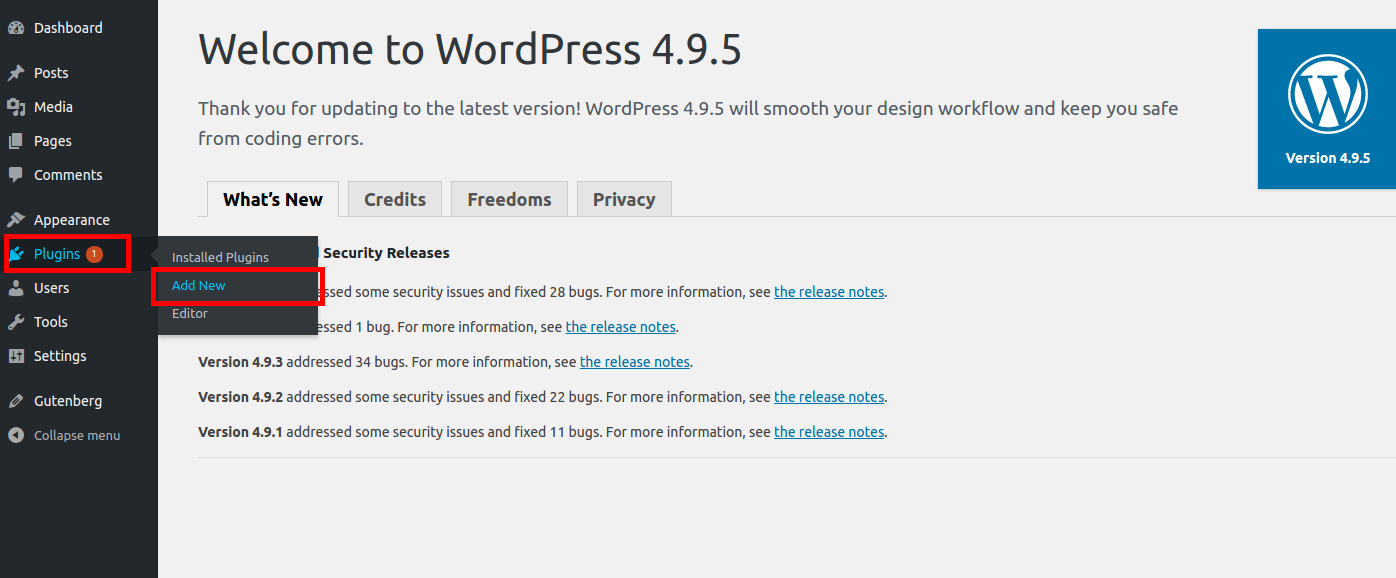Open the Users menu item

[x=79, y=288]
